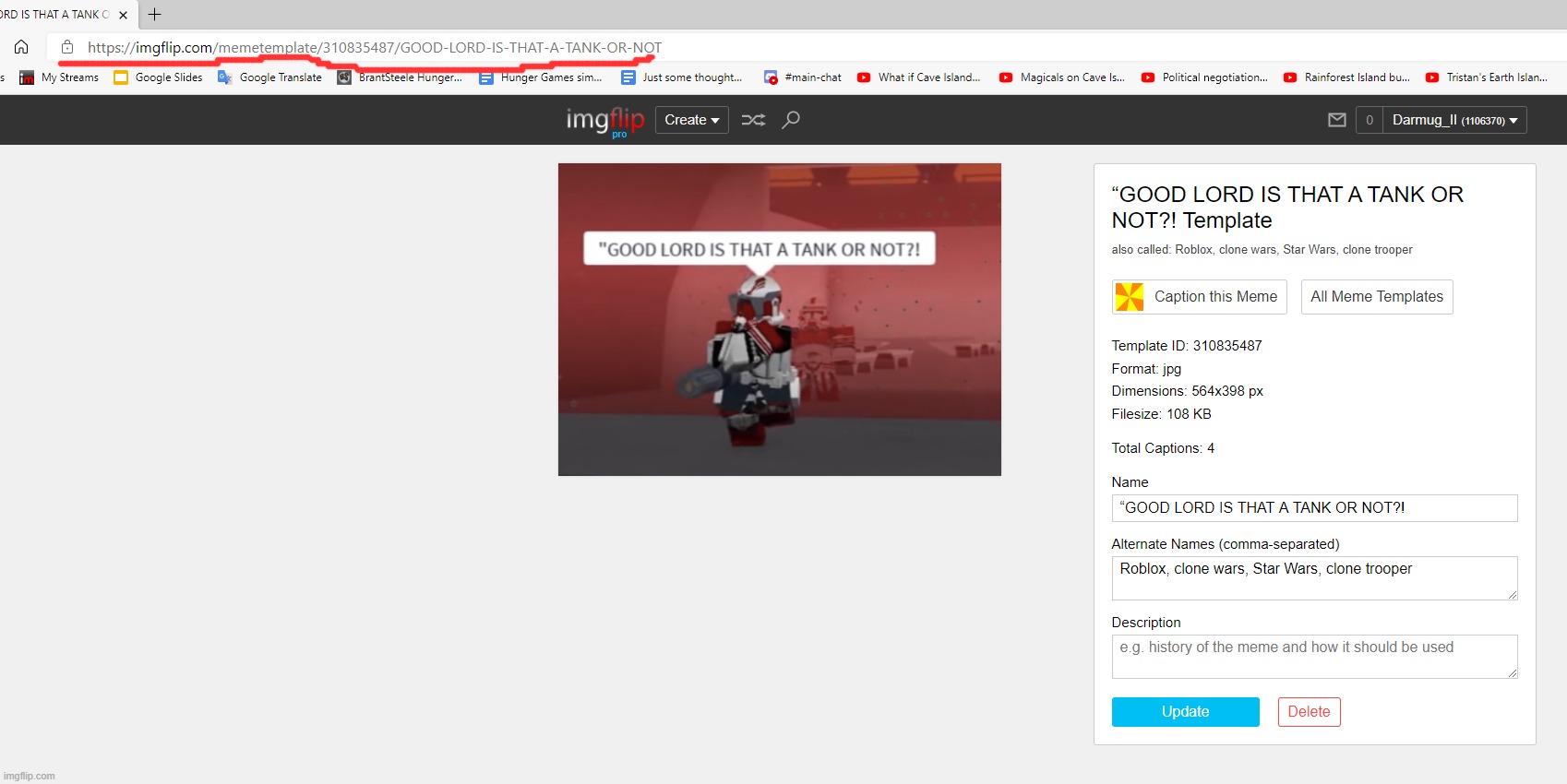Focus the Description text area
1567x784 pixels.
point(1313,656)
